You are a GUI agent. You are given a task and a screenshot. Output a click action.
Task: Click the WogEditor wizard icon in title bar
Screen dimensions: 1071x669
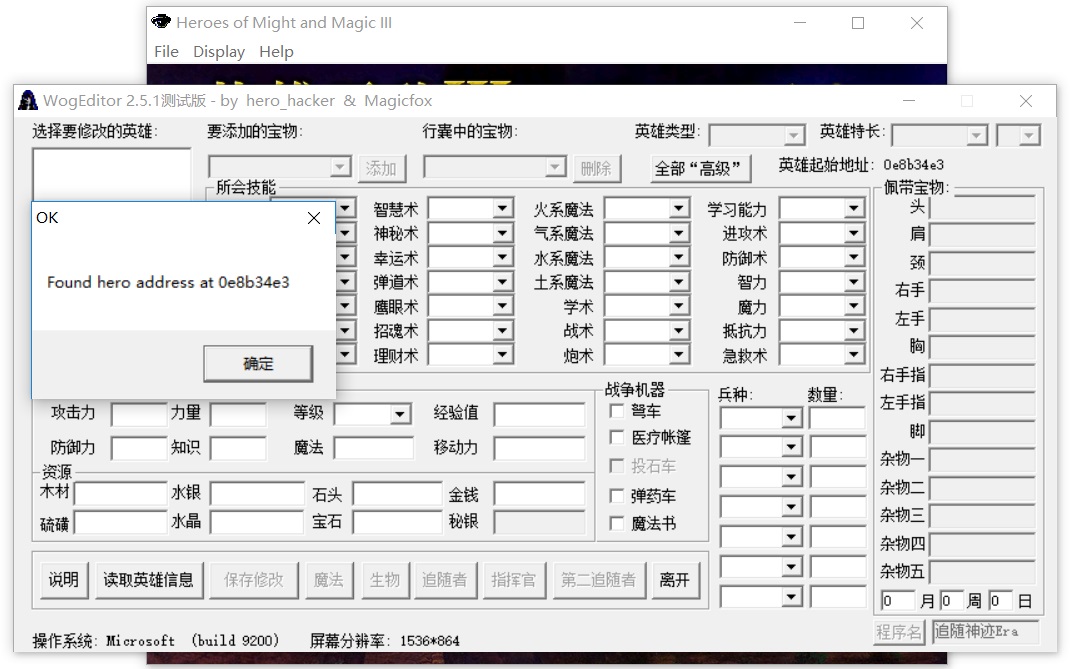coord(28,100)
